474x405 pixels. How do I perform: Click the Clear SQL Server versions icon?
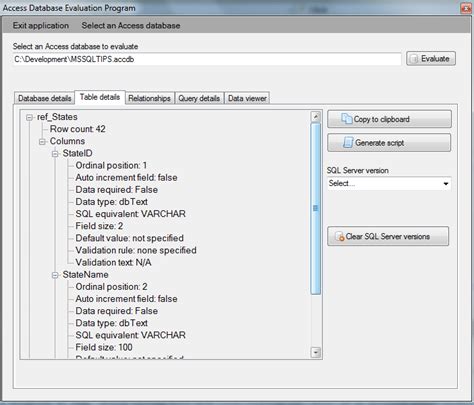coord(340,237)
